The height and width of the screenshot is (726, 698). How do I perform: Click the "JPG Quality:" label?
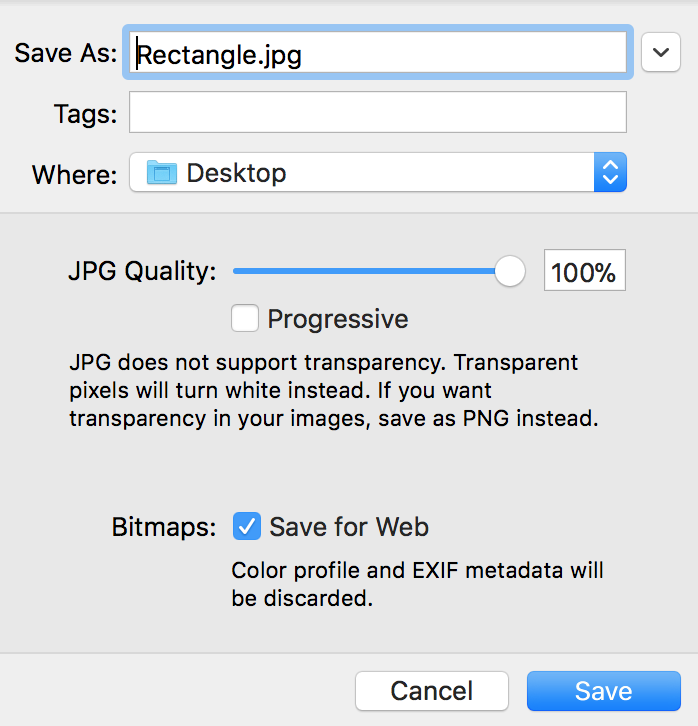[142, 271]
